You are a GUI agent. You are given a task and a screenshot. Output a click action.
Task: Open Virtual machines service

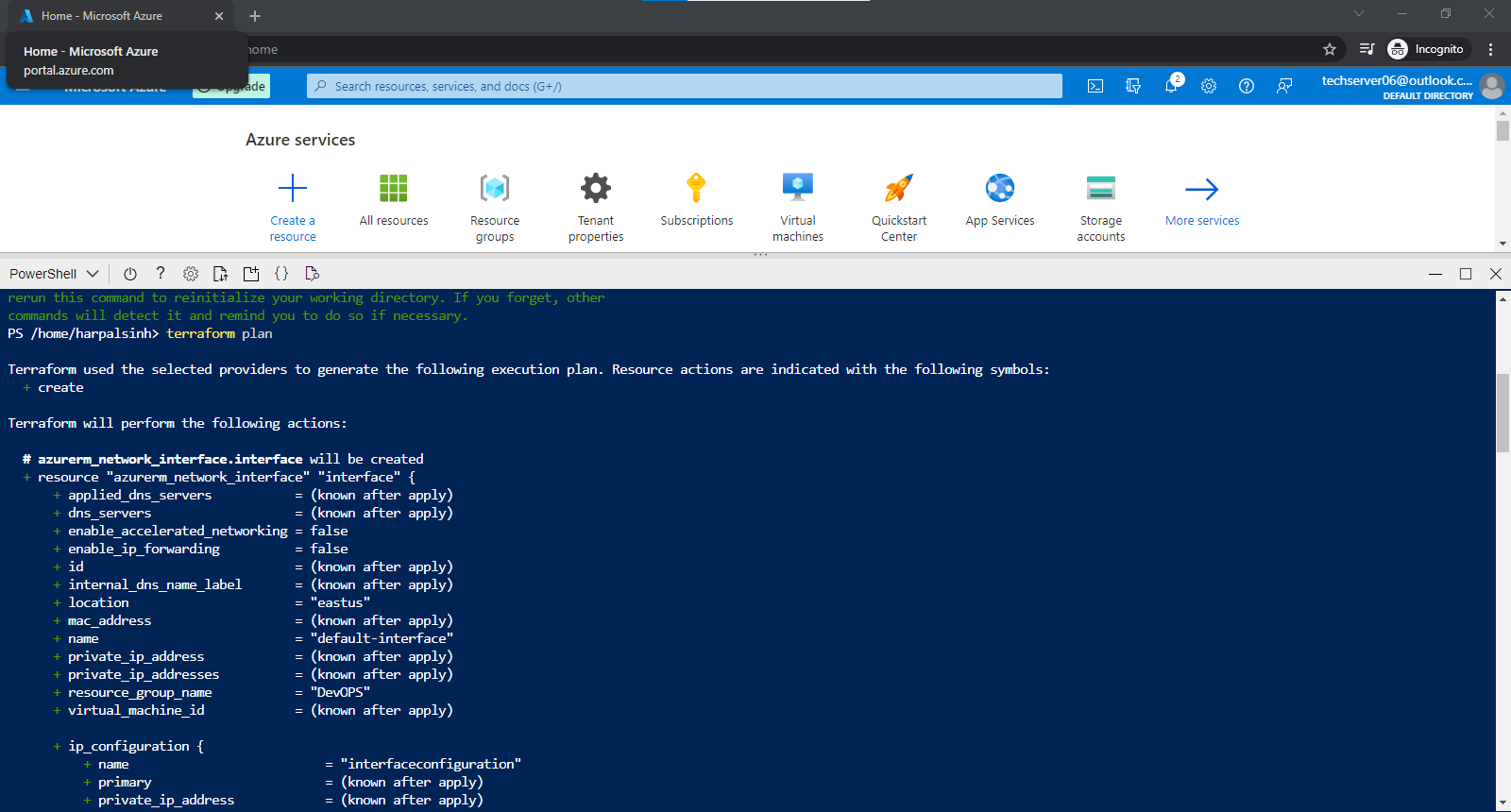click(798, 208)
